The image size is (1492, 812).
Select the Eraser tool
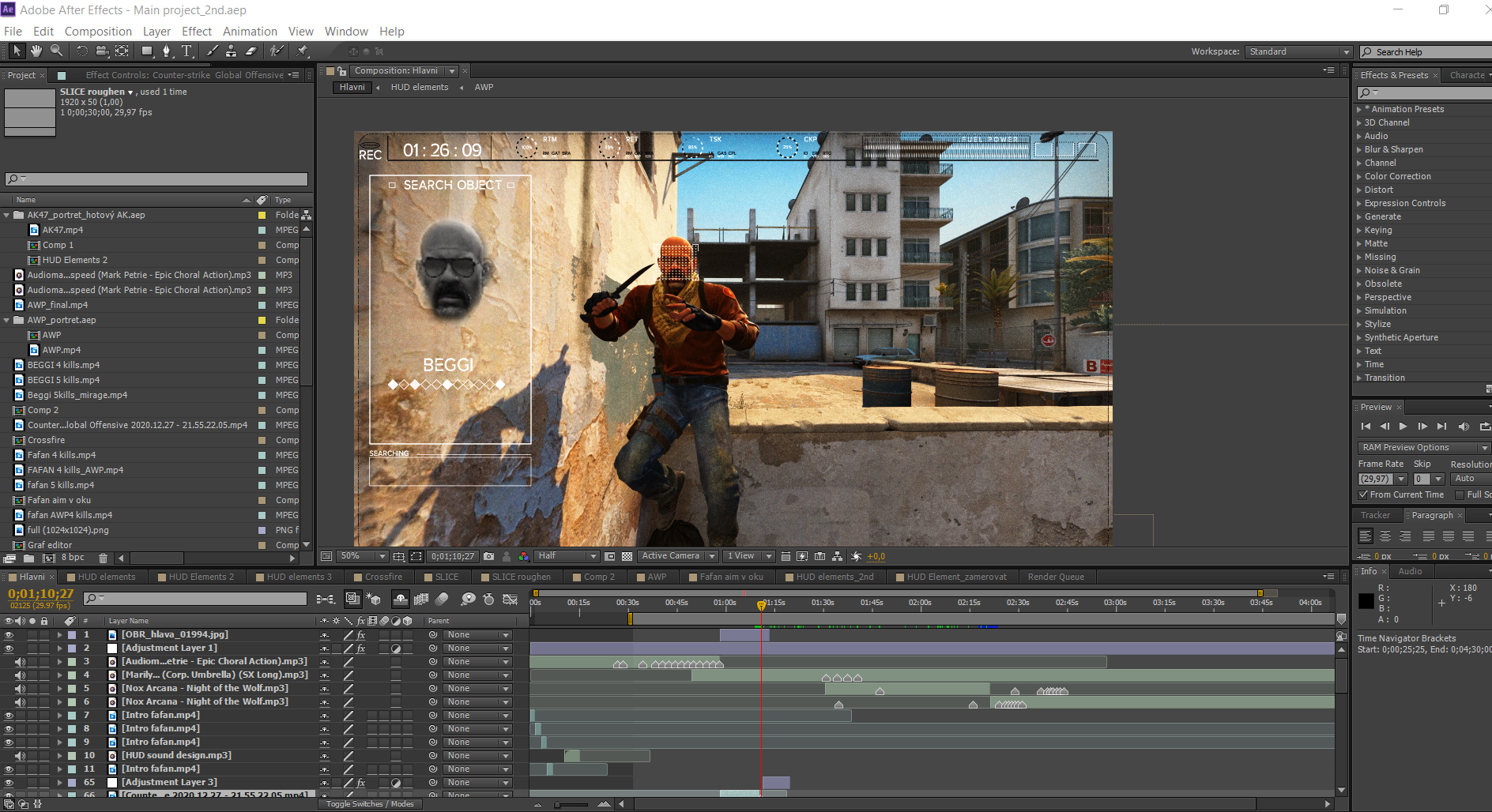(251, 51)
